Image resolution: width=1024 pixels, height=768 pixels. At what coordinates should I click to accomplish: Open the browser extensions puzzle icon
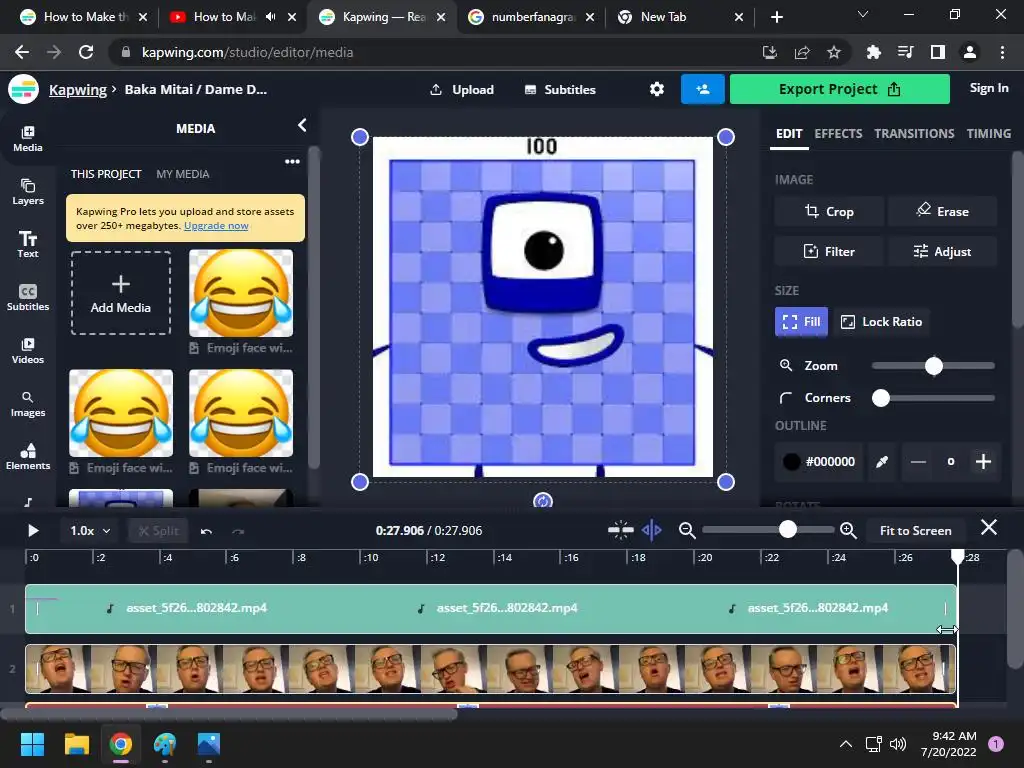tap(873, 52)
